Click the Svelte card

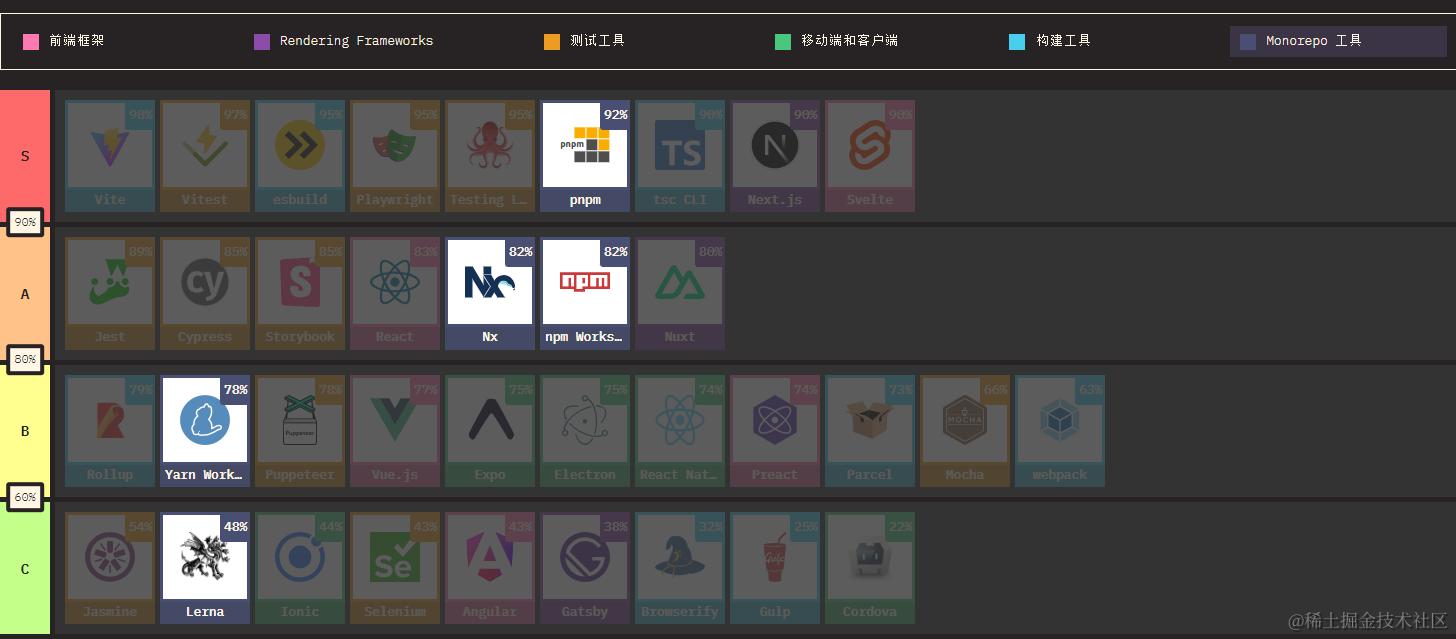870,155
